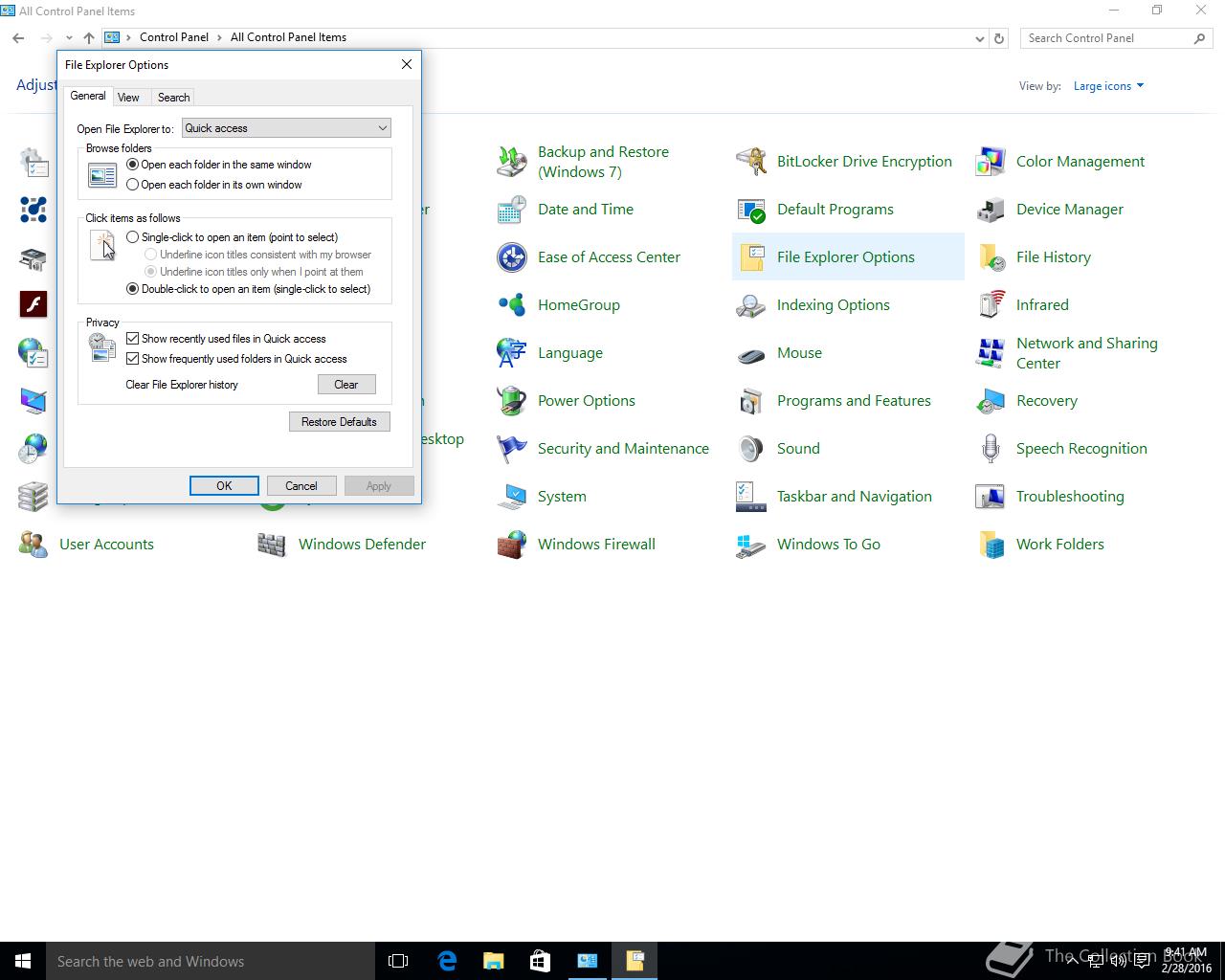Open the Work Folders icon
Screen dimensions: 1225x980
(991, 545)
